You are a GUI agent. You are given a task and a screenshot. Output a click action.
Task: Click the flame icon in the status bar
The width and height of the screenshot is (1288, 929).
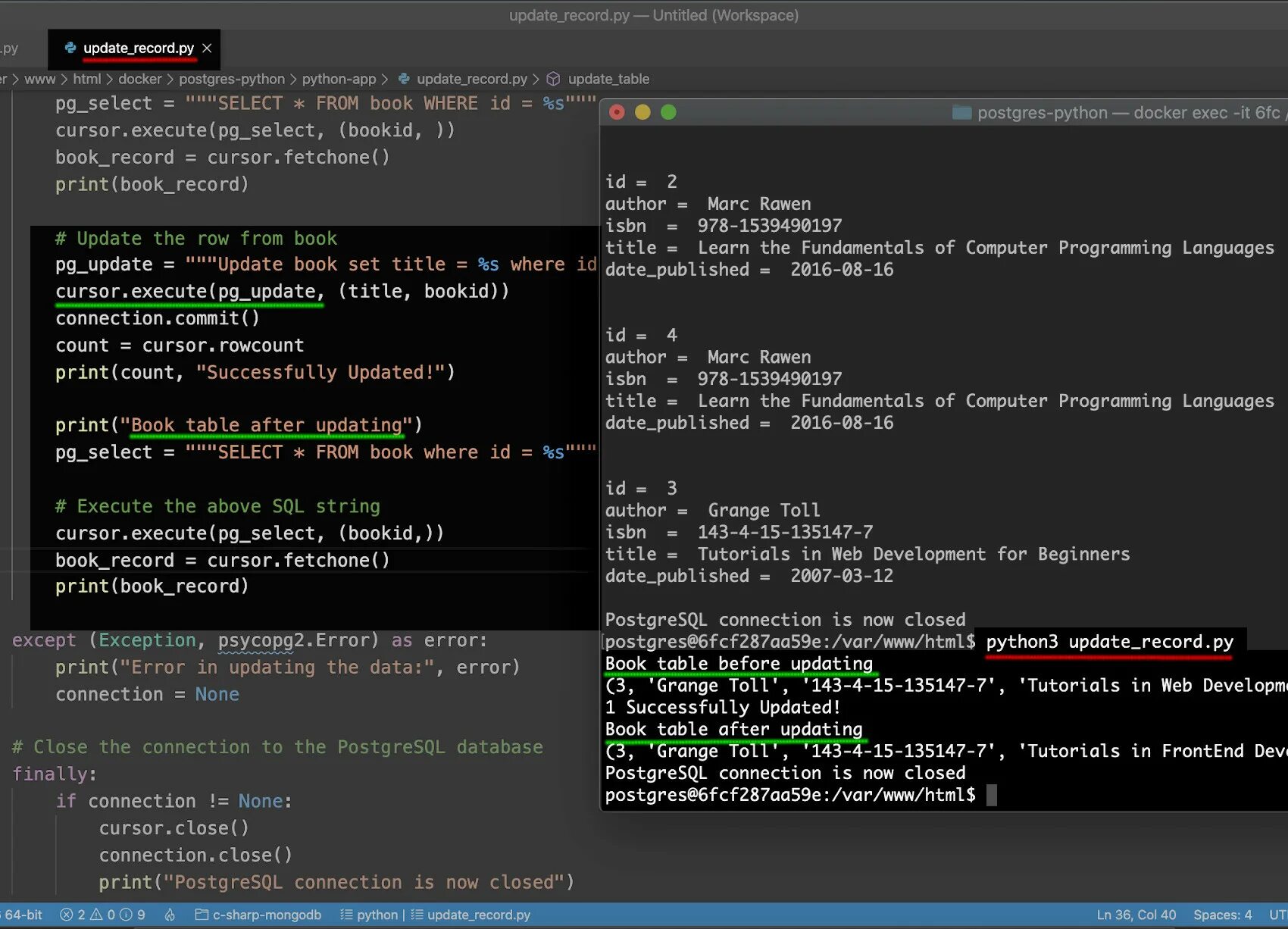pyautogui.click(x=170, y=915)
